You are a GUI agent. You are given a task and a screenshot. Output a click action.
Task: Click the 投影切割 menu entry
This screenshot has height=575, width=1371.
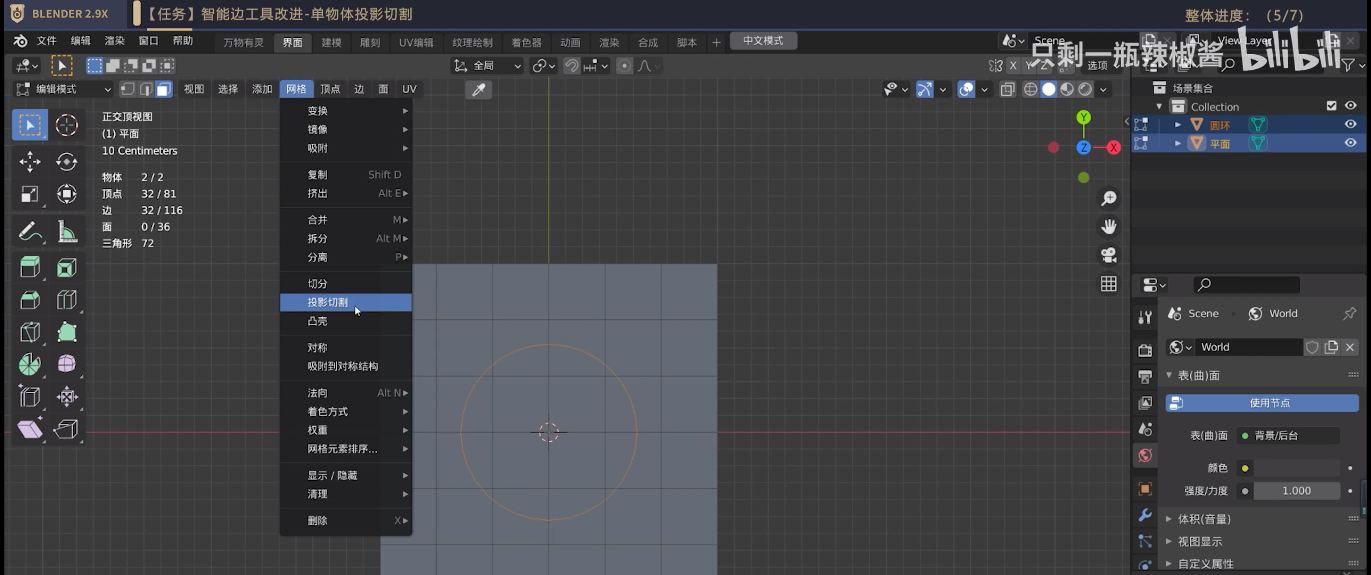coord(328,302)
